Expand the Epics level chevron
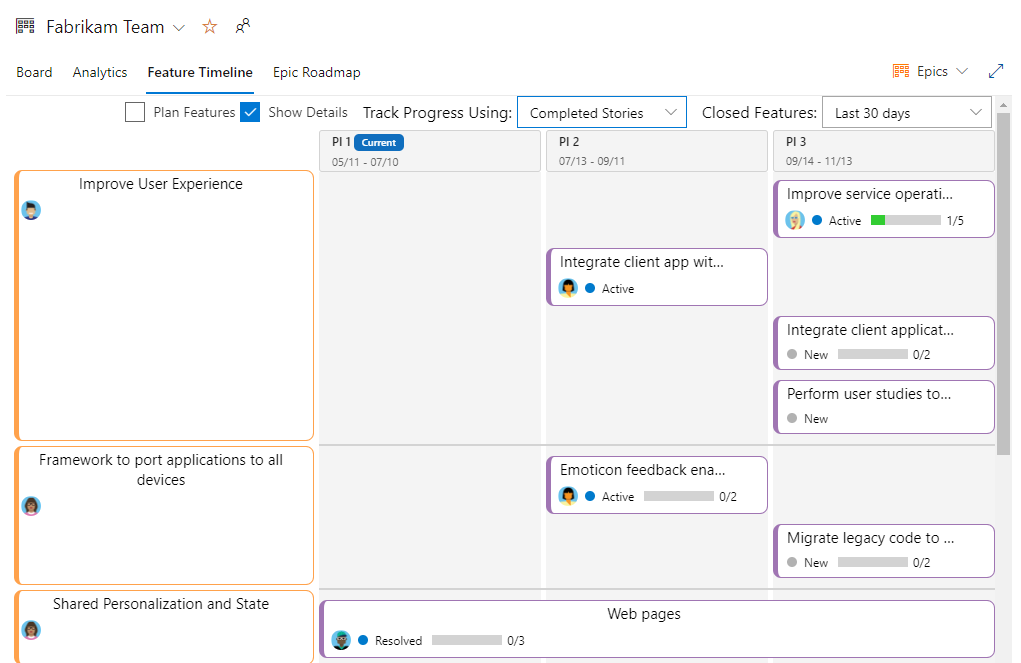The width and height of the screenshot is (1021, 663). (x=962, y=71)
